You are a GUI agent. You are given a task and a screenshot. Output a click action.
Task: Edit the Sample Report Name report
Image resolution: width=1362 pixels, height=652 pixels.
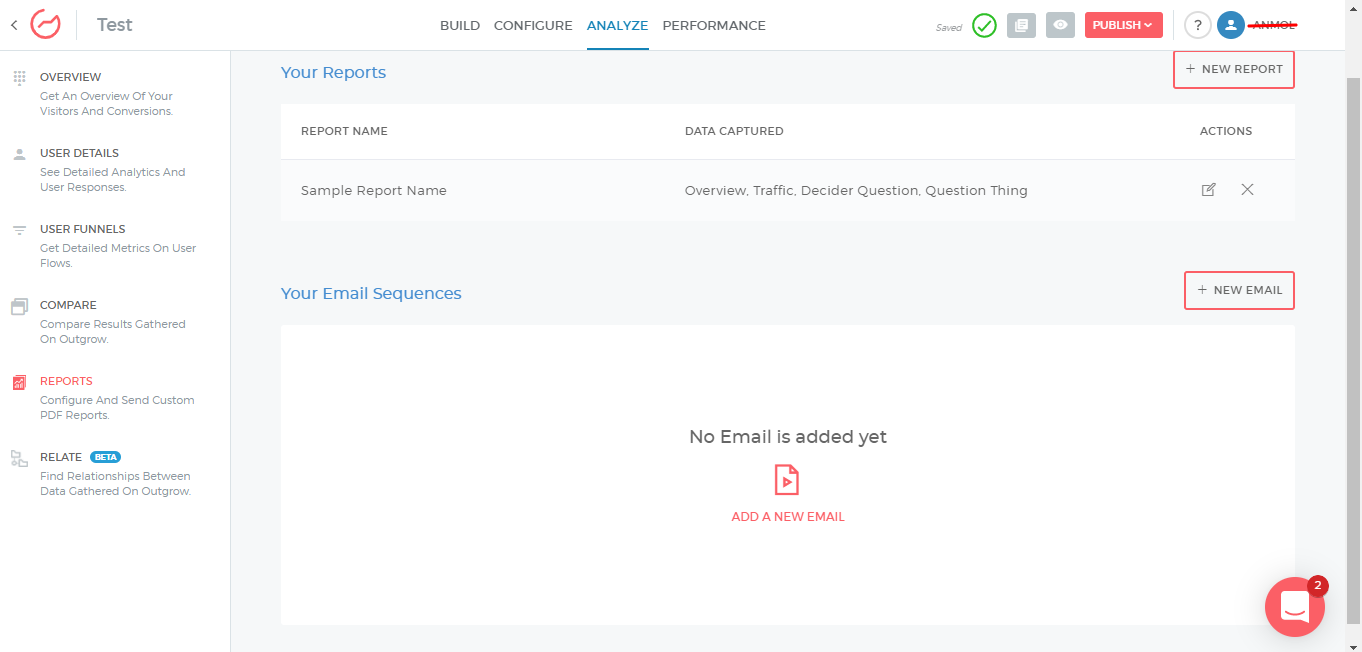[1209, 190]
